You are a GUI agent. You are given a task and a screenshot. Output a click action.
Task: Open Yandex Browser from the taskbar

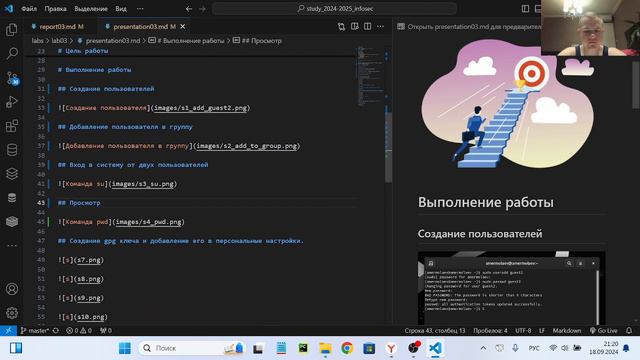391,348
